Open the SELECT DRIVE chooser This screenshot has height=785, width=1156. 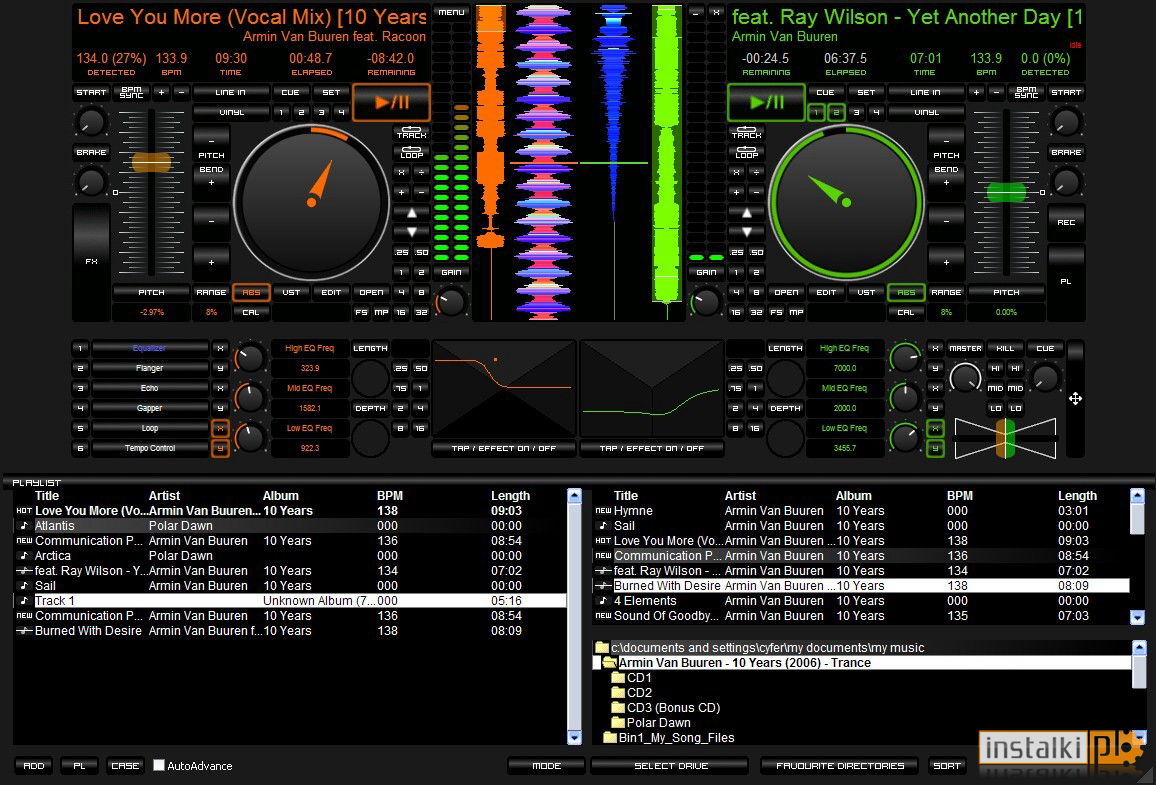tap(671, 766)
